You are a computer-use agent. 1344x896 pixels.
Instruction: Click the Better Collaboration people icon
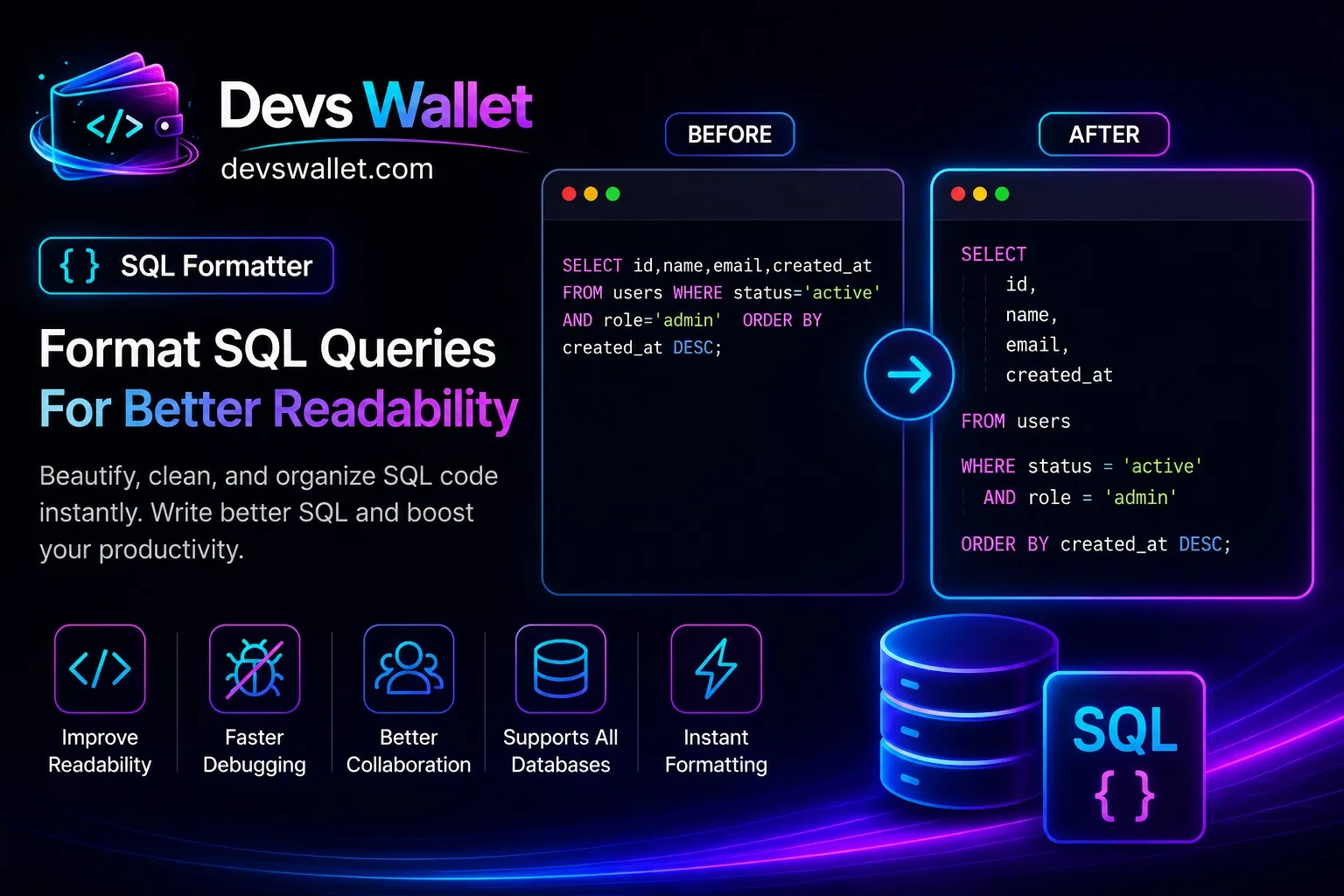point(409,668)
